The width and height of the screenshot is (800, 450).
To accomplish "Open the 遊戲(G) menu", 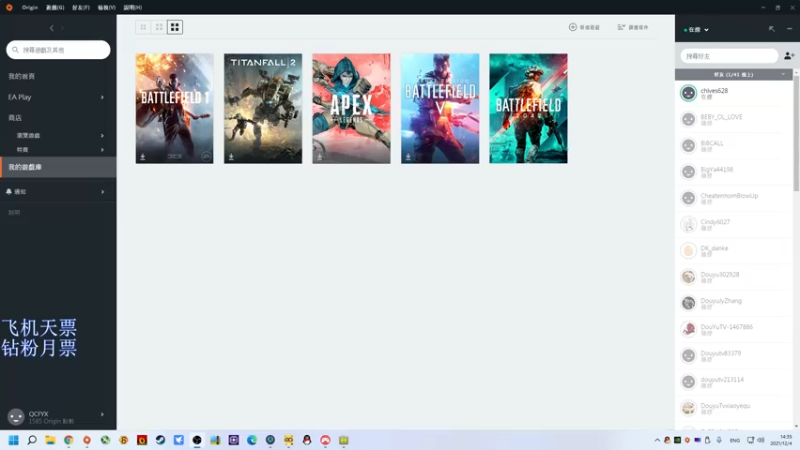I will tap(55, 8).
